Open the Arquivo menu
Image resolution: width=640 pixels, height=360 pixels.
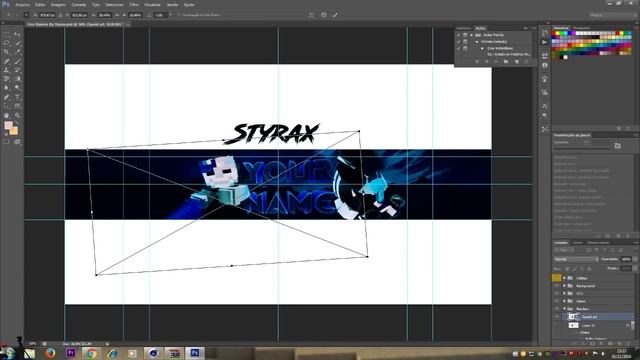pyautogui.click(x=22, y=4)
